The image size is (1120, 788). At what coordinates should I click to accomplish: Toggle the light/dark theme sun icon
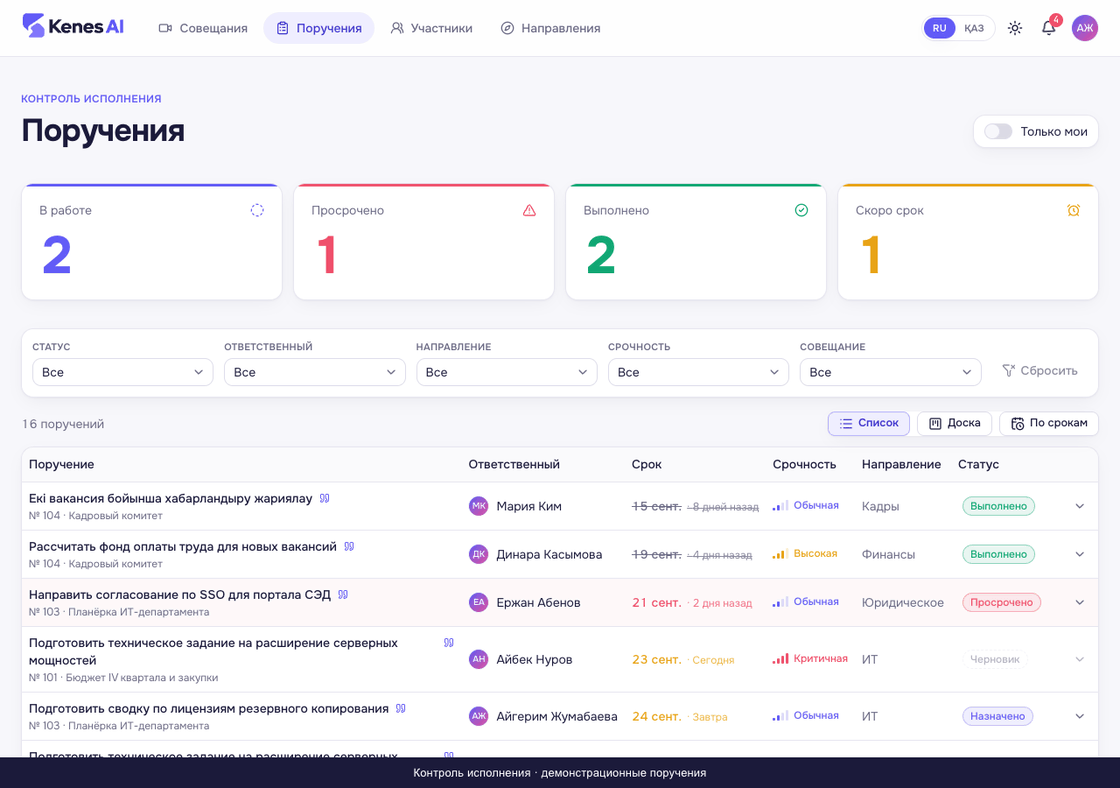coord(1014,28)
